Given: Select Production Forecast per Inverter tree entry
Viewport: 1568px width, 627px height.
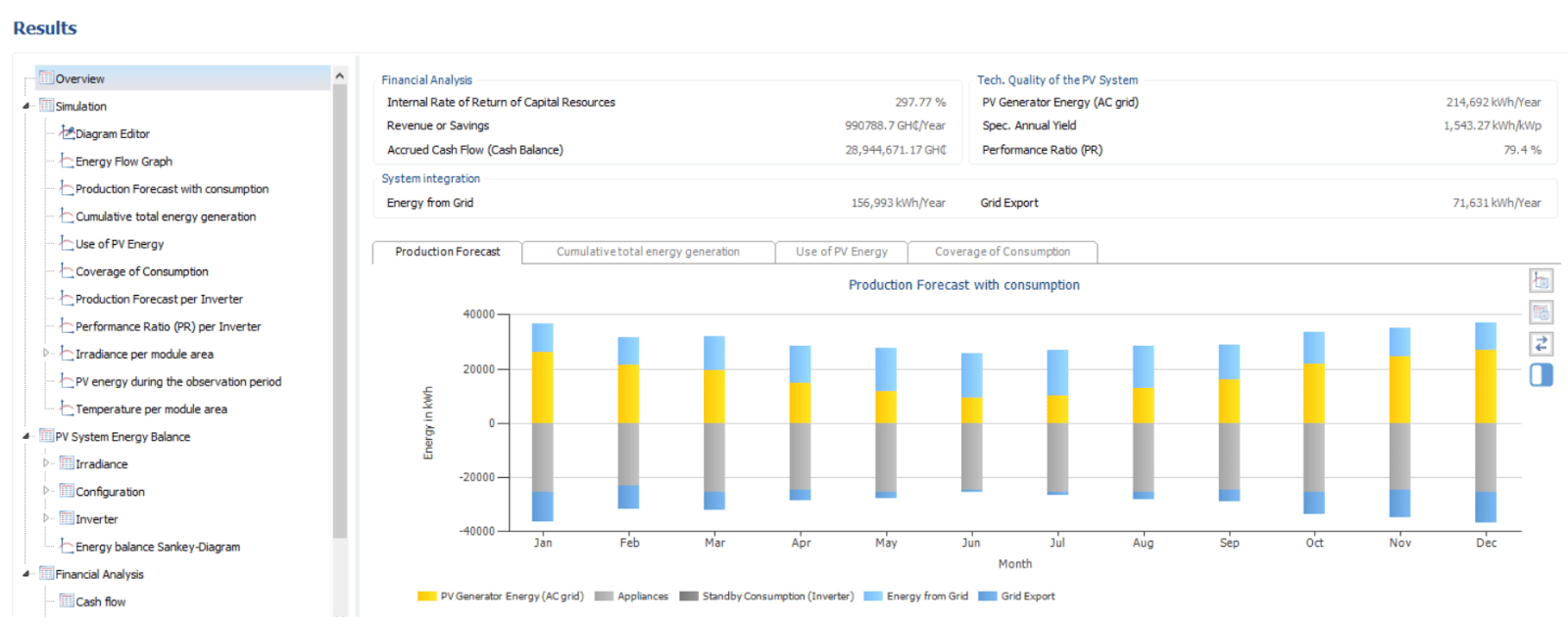Looking at the screenshot, I should click(159, 299).
